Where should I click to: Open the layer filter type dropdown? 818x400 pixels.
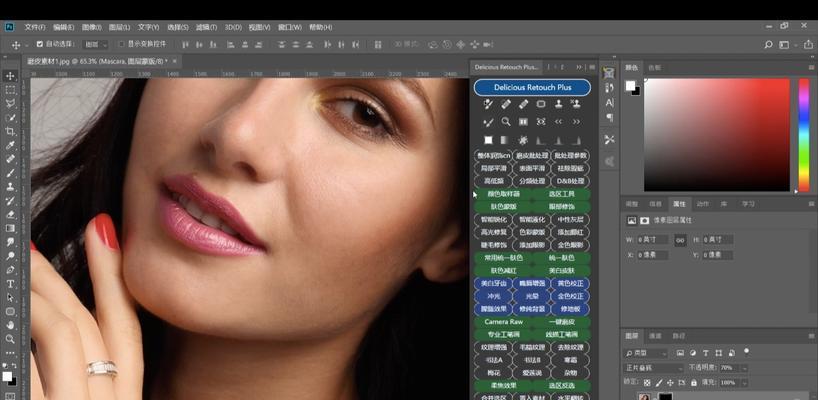point(646,353)
